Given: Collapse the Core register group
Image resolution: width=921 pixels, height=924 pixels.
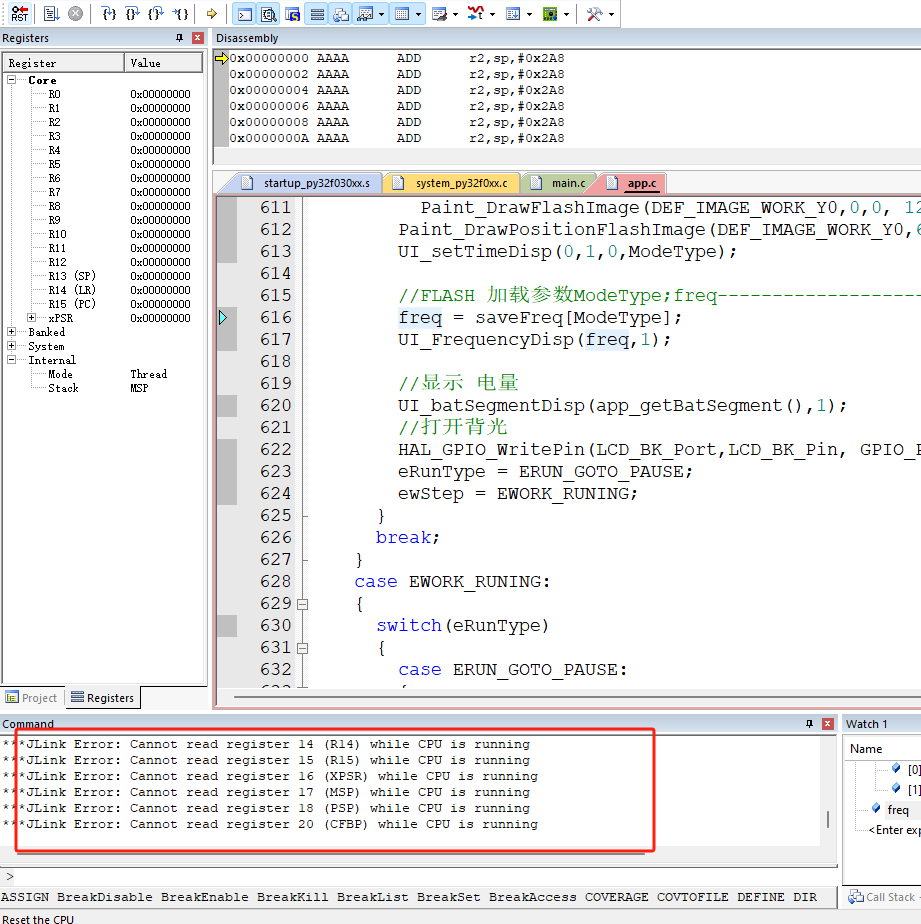Looking at the screenshot, I should 11,80.
